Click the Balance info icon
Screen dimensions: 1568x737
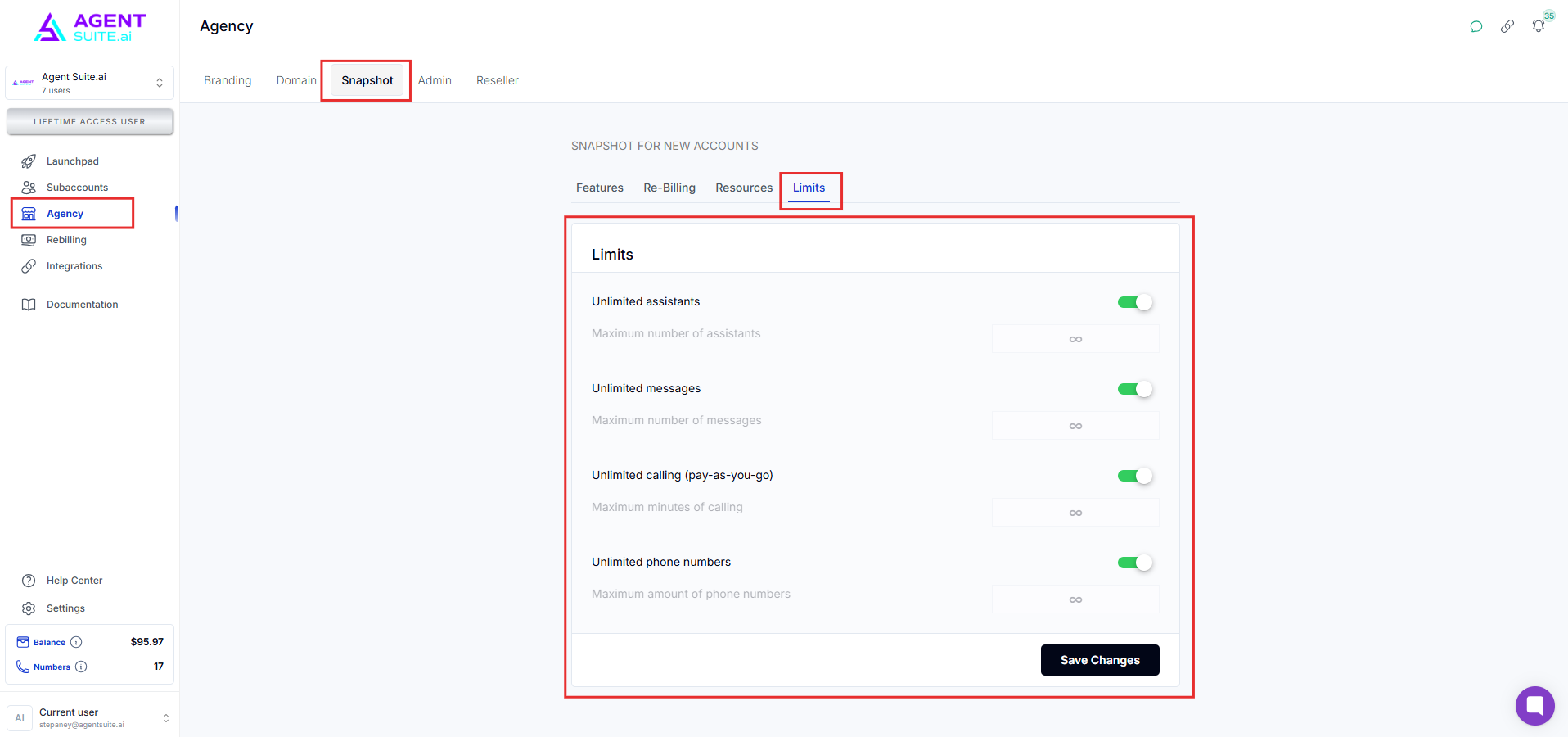point(76,642)
